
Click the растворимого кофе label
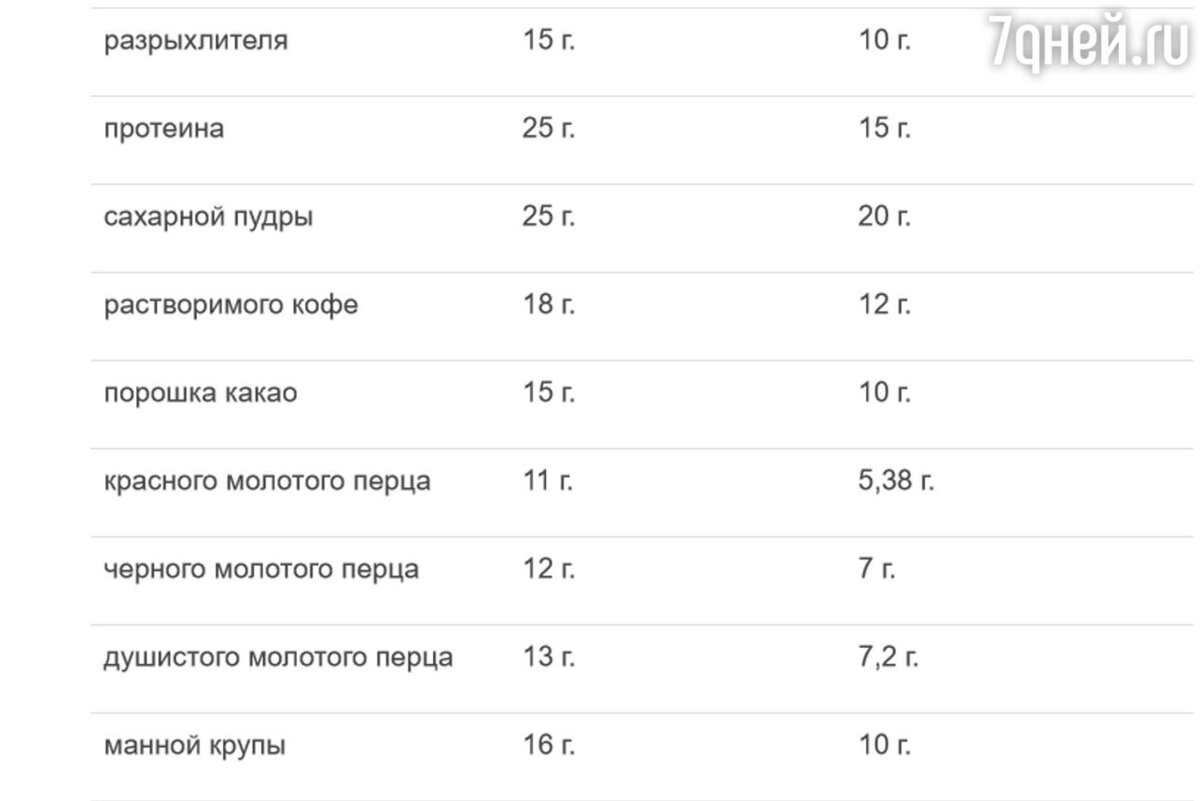point(231,306)
